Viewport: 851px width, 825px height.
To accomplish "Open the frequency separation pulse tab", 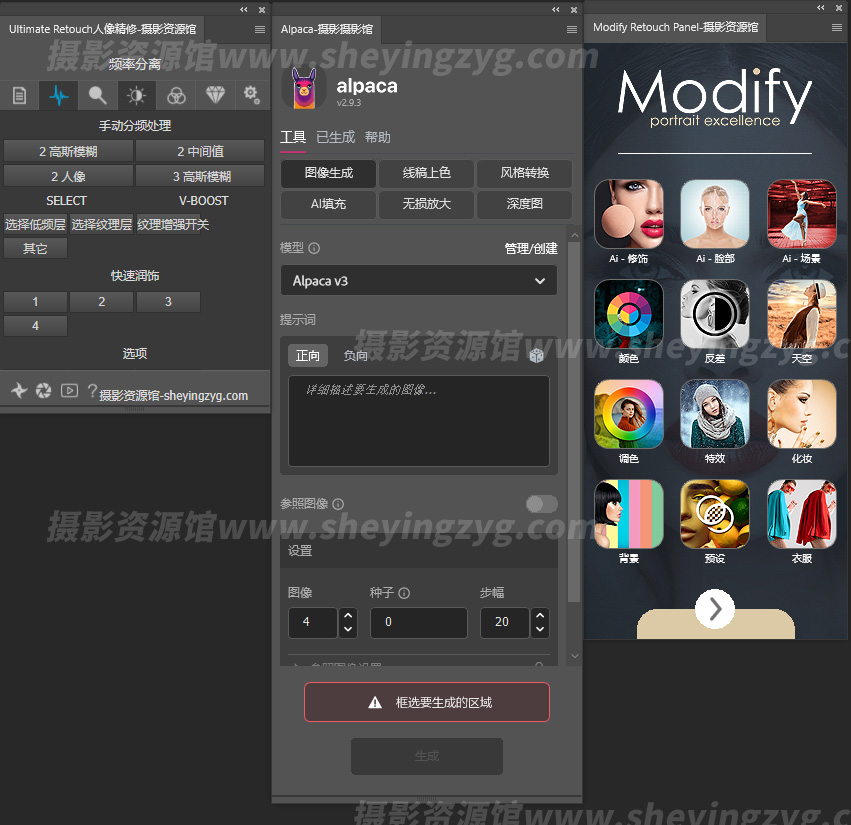I will pos(59,96).
